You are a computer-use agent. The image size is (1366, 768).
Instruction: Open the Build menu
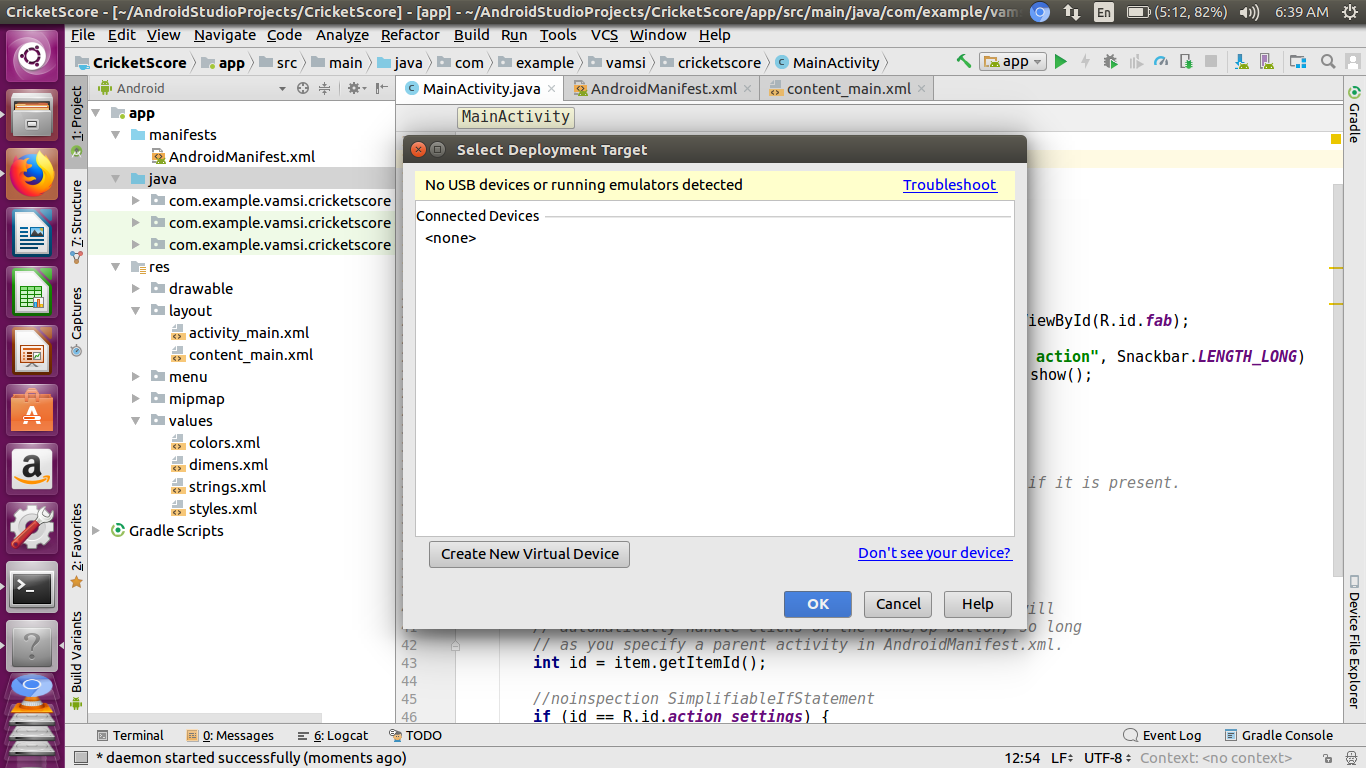[x=472, y=34]
